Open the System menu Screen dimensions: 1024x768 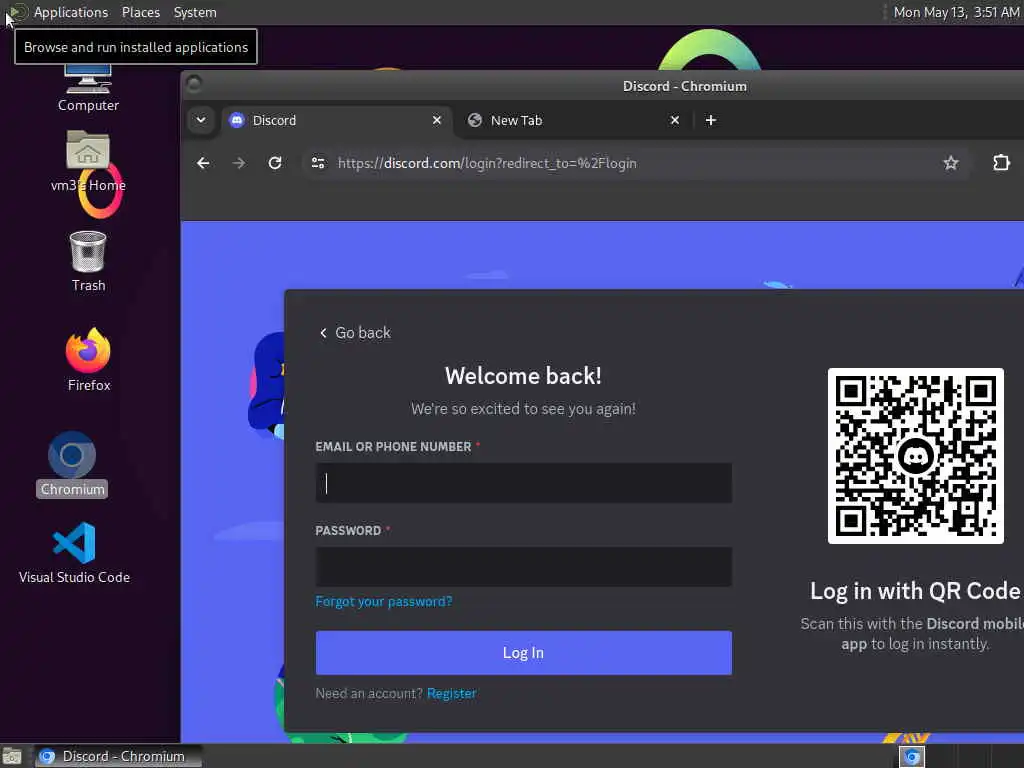coord(195,12)
